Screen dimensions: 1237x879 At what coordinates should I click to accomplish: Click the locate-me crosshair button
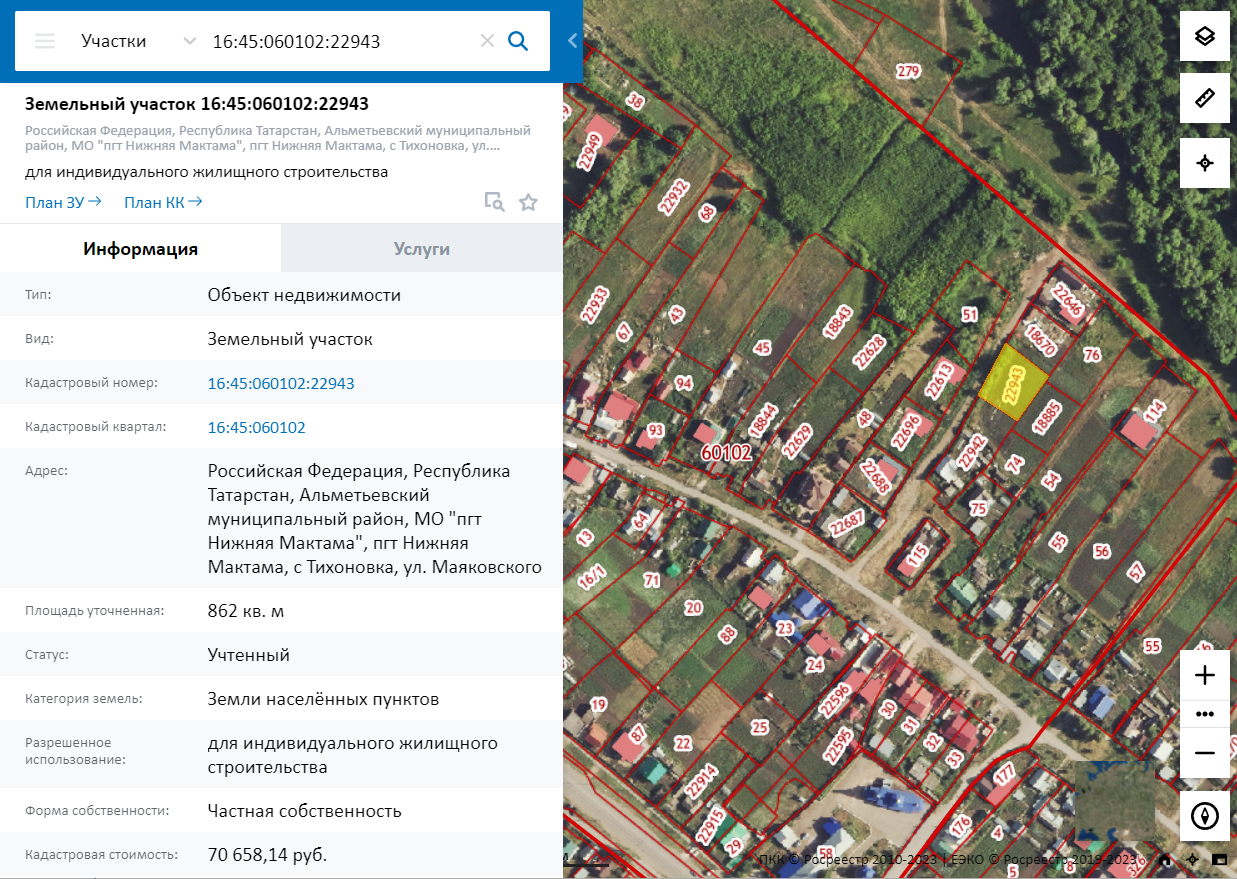pyautogui.click(x=1205, y=163)
